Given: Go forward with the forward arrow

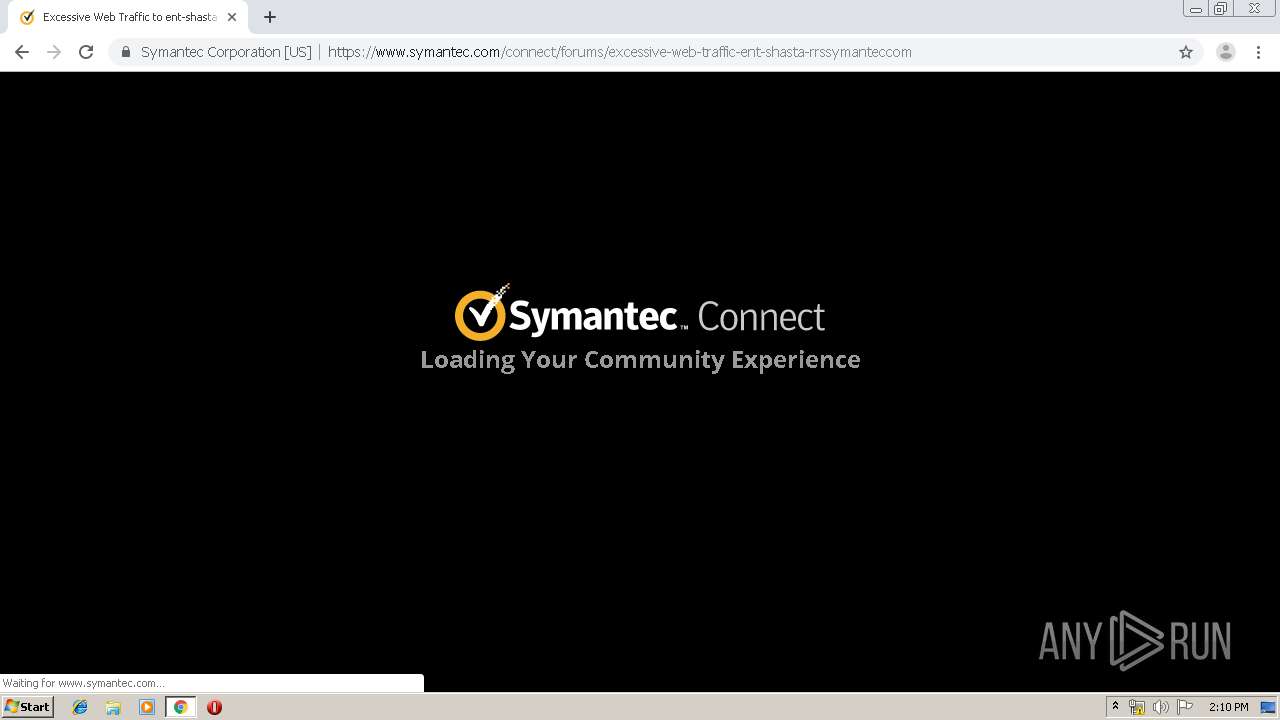Looking at the screenshot, I should [x=54, y=52].
